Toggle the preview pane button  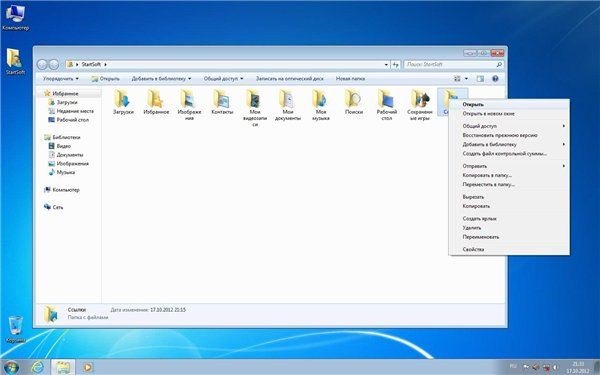[480, 79]
